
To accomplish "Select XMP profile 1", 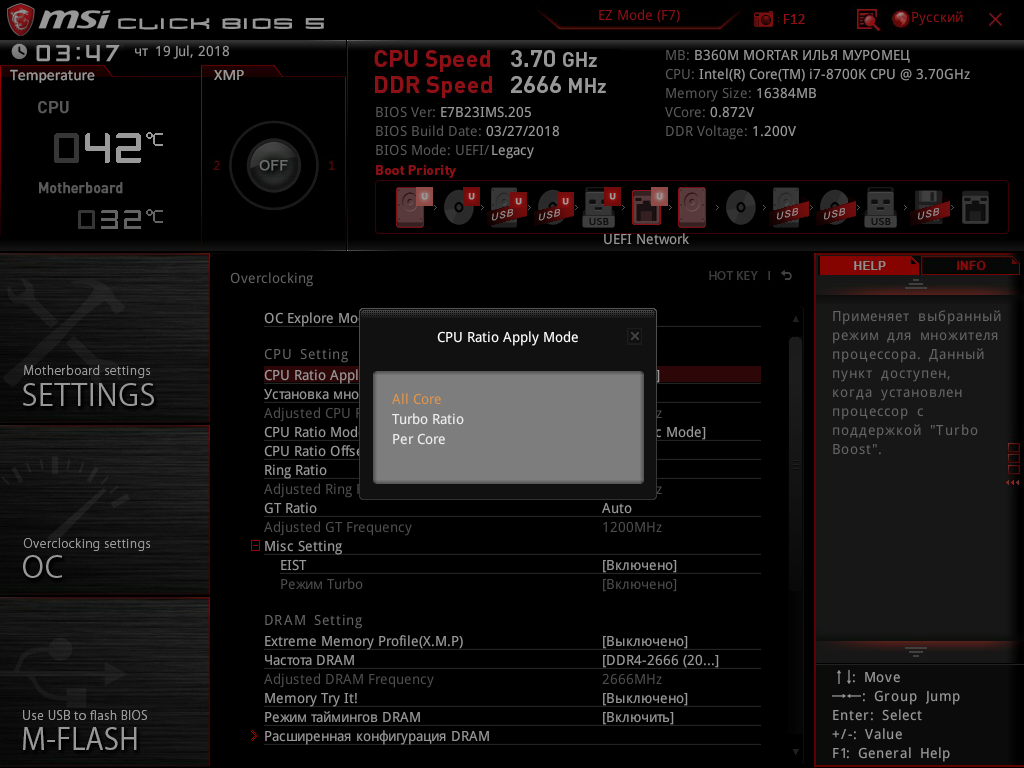I will (x=331, y=165).
